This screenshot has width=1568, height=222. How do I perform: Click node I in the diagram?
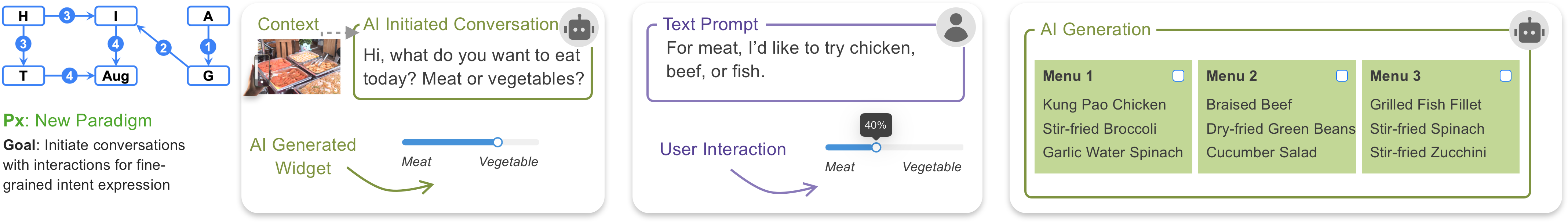click(116, 16)
